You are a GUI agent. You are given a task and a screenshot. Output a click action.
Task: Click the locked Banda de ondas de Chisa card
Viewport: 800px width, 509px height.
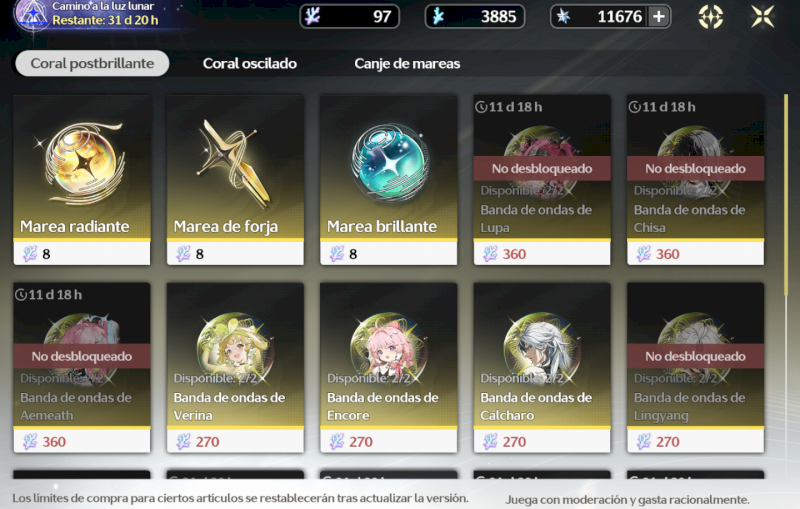click(695, 180)
